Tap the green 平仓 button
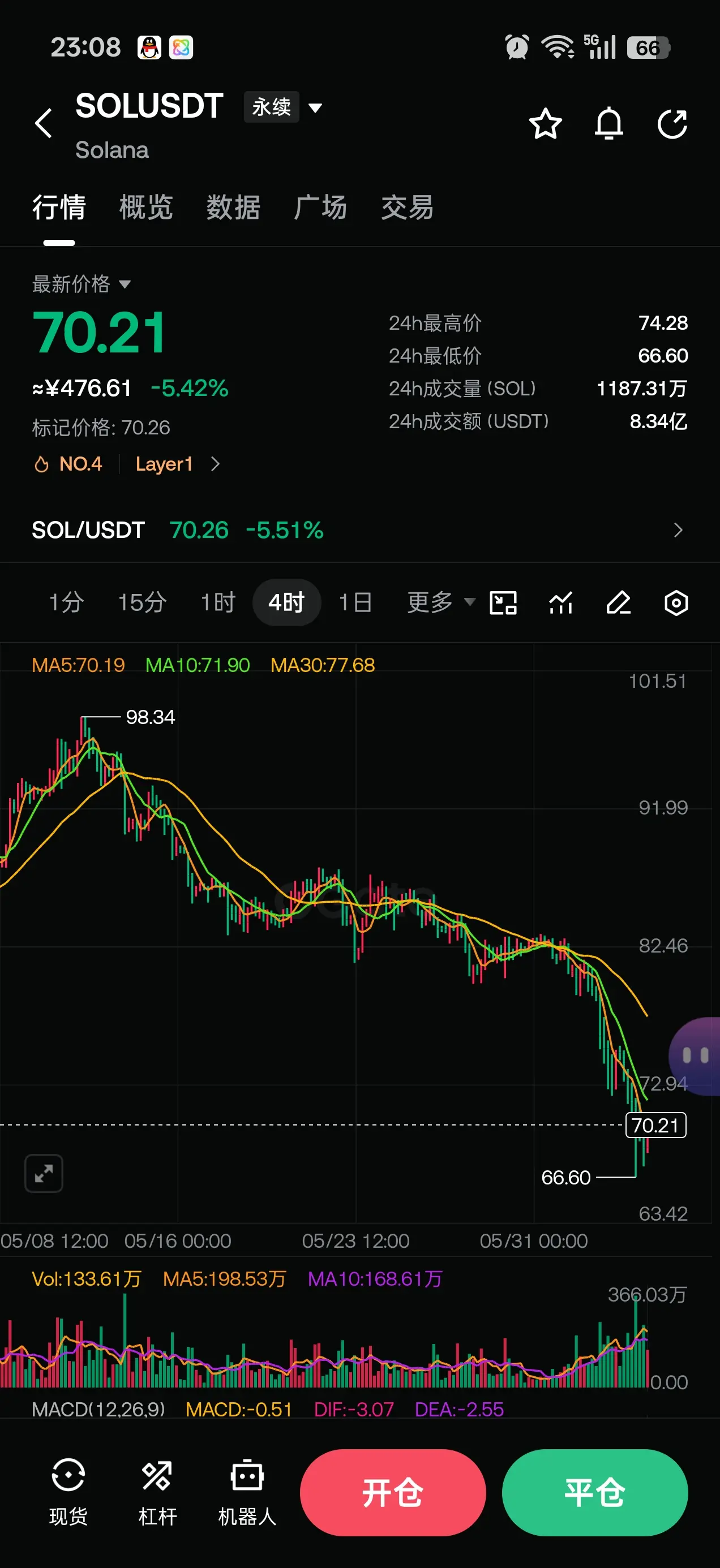The image size is (720, 1568). [x=595, y=1493]
